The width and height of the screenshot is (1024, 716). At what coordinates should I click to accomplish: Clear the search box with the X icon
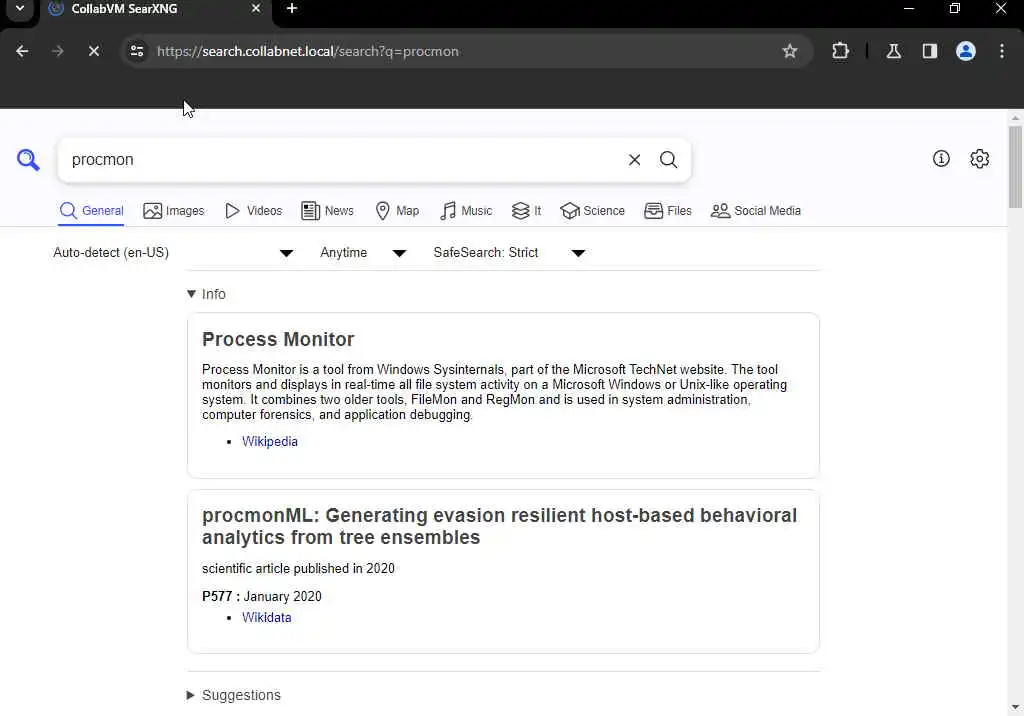[x=634, y=160]
